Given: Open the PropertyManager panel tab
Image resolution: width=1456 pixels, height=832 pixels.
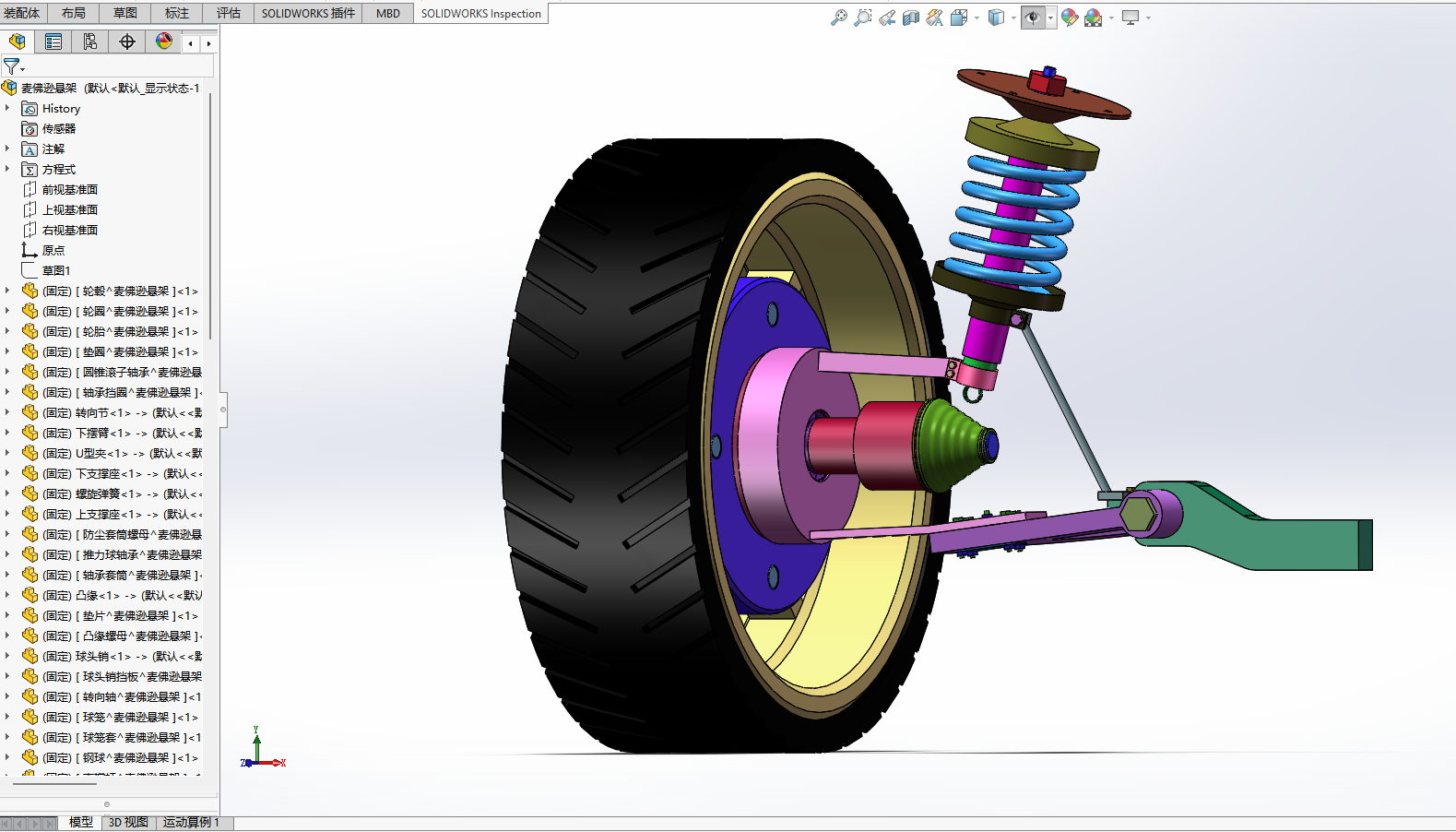Looking at the screenshot, I should 53,42.
